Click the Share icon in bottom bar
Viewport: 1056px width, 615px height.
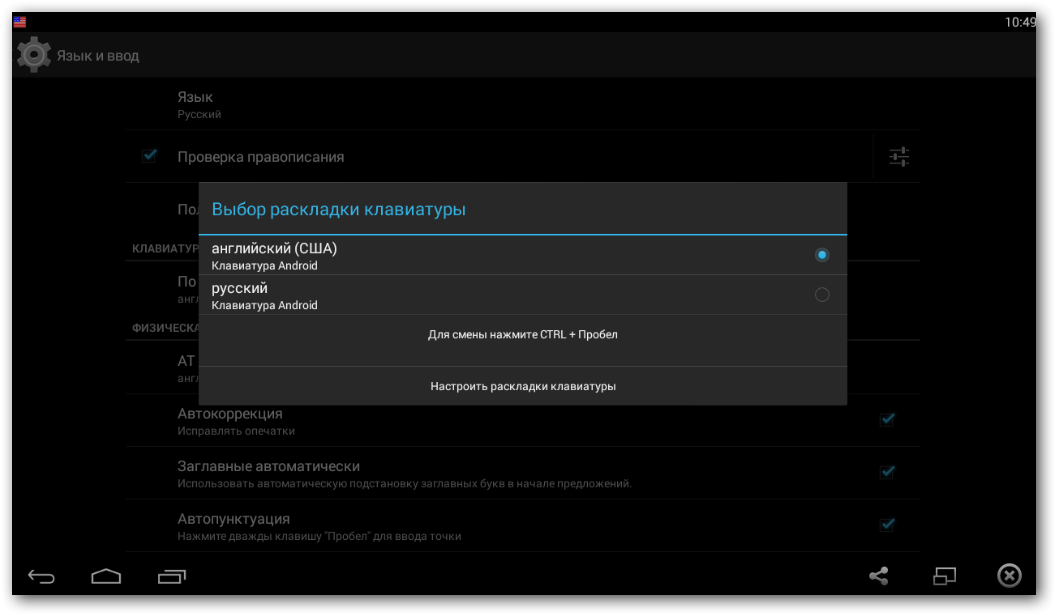tap(879, 576)
